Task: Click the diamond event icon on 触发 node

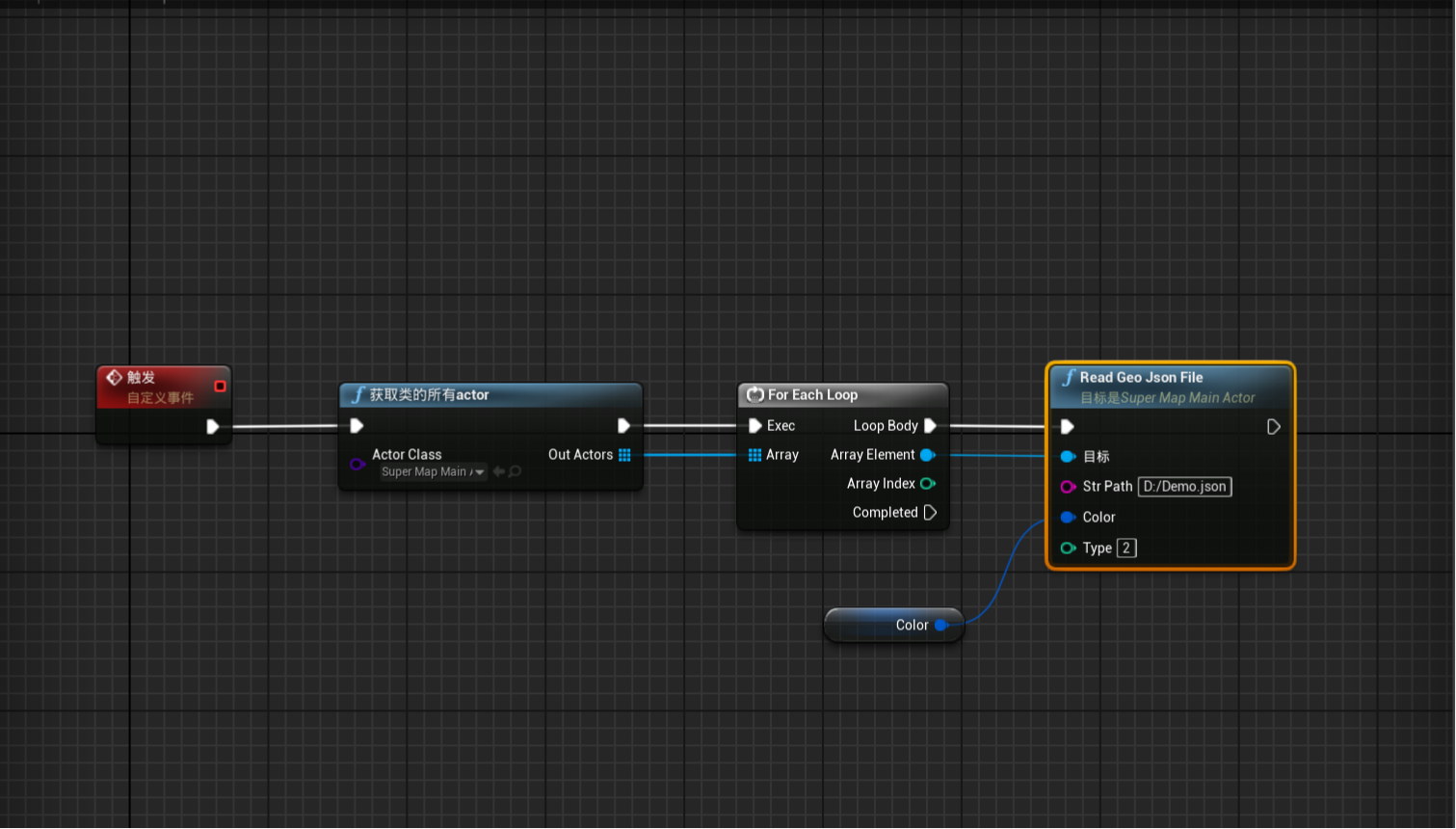Action: tap(116, 377)
